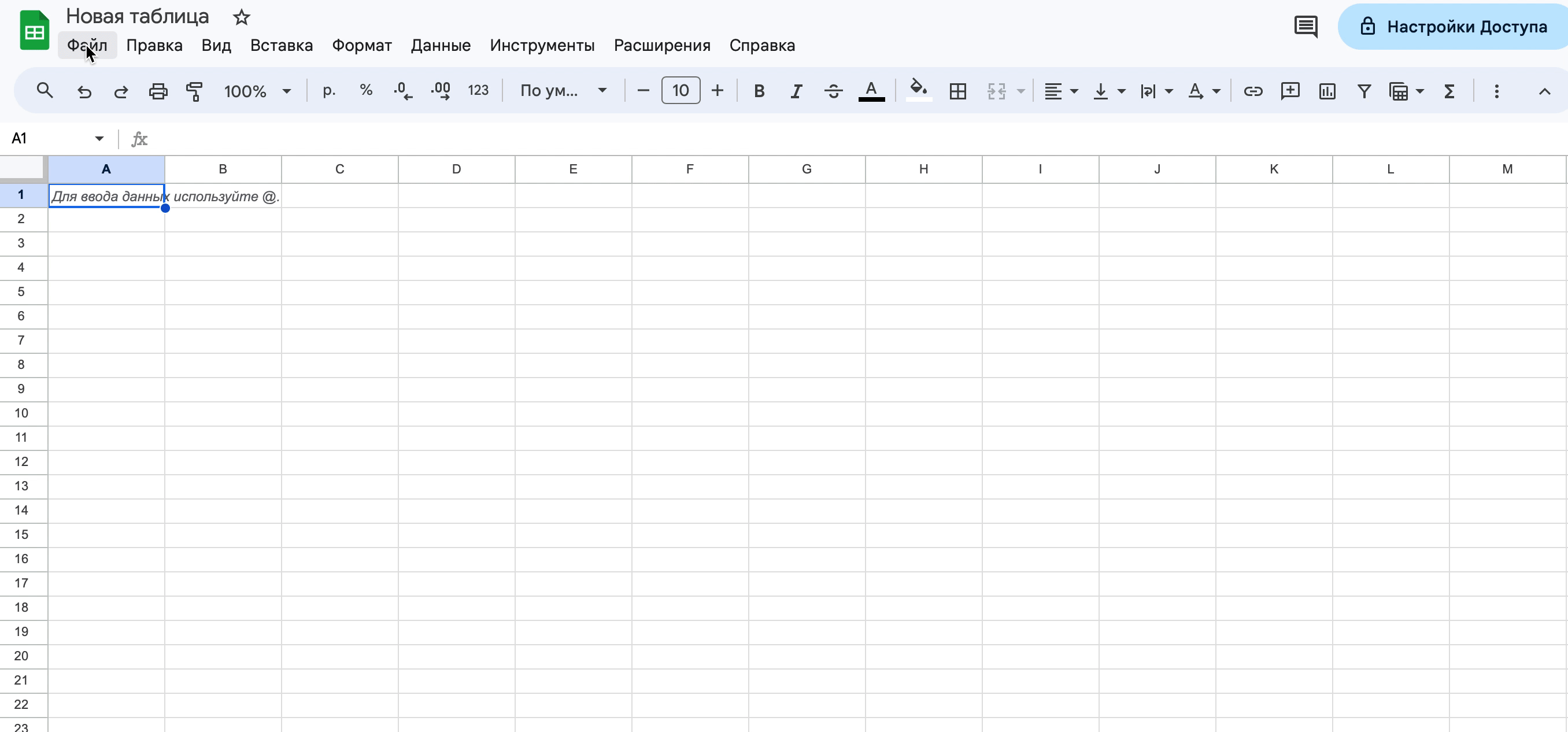Open the more options three-dot menu
1568x732 pixels.
pos(1497,91)
